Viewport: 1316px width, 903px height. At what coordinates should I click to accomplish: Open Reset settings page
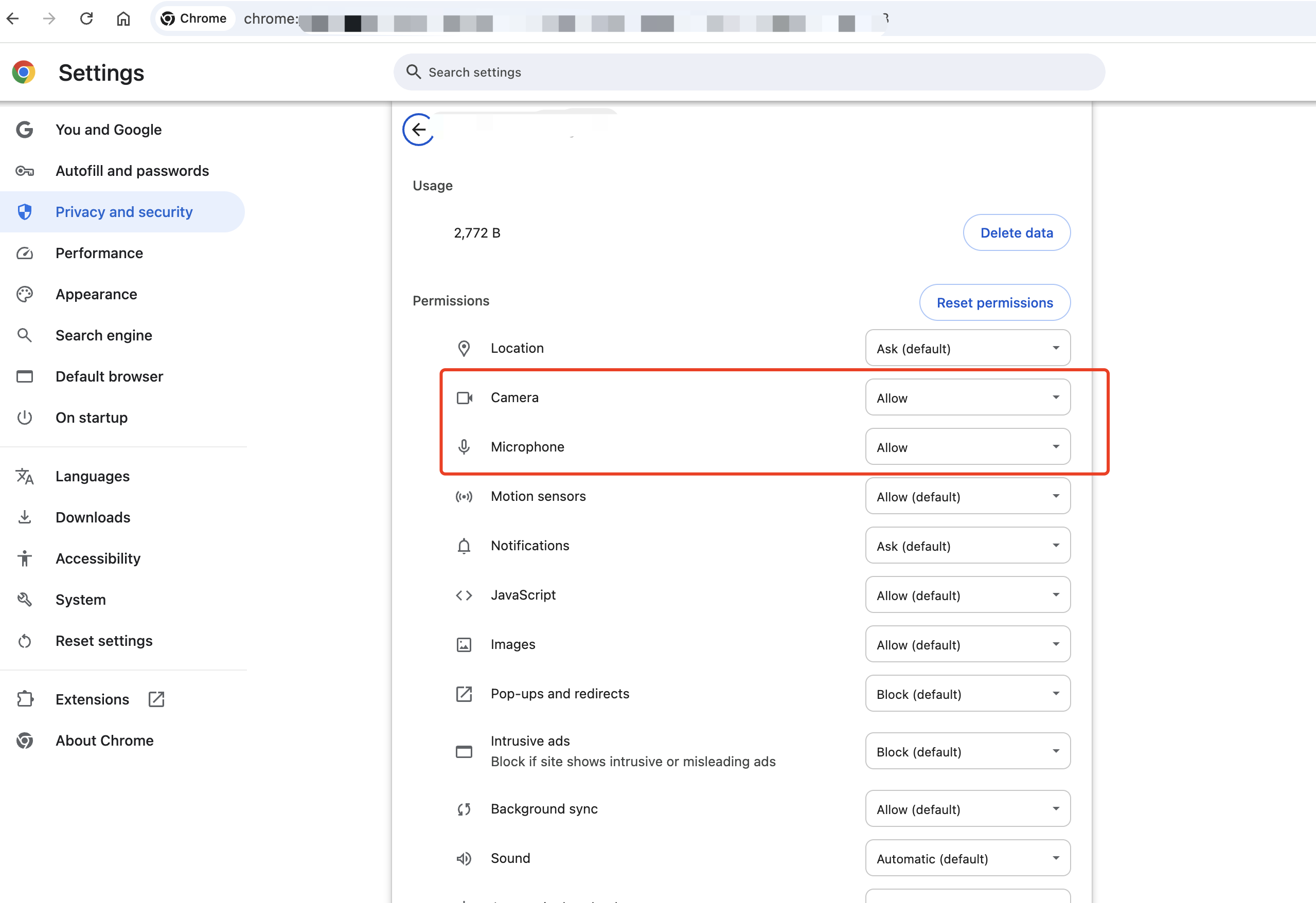tap(104, 641)
